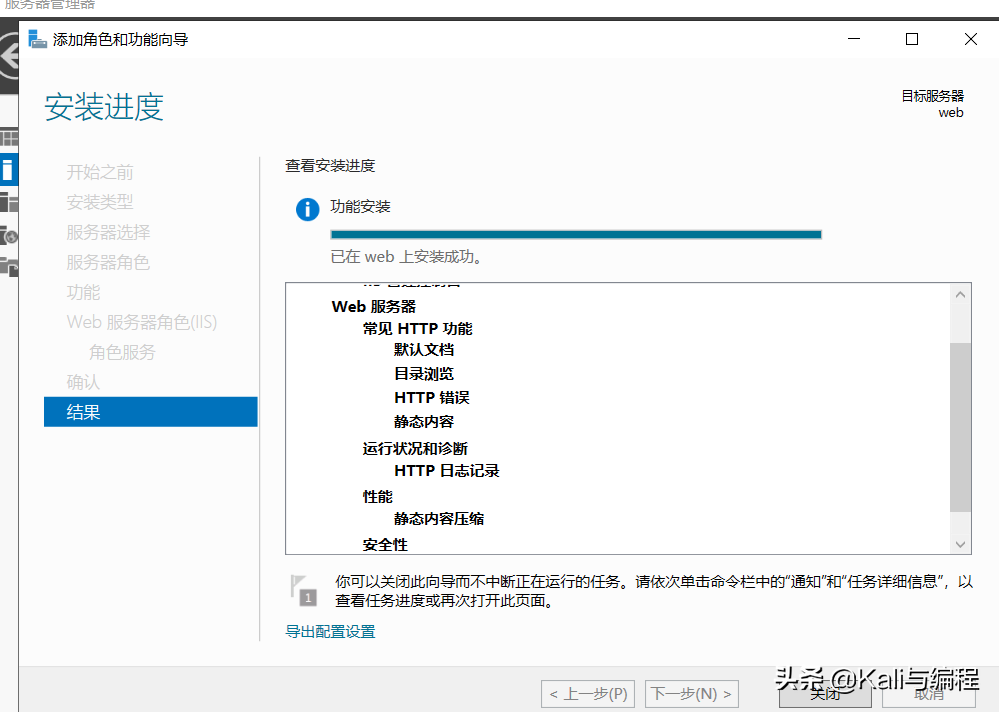The width and height of the screenshot is (999, 712).
Task: Click scroll up arrow of results list
Action: [960, 295]
